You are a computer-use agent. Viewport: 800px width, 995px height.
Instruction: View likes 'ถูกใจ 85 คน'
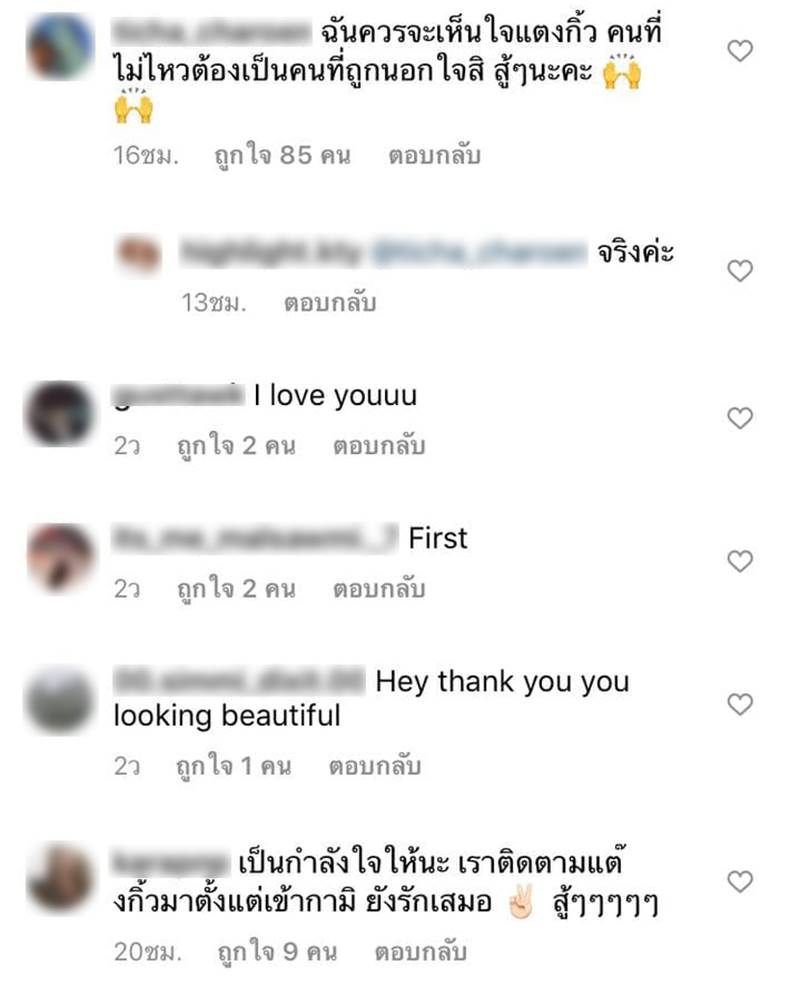click(x=282, y=156)
